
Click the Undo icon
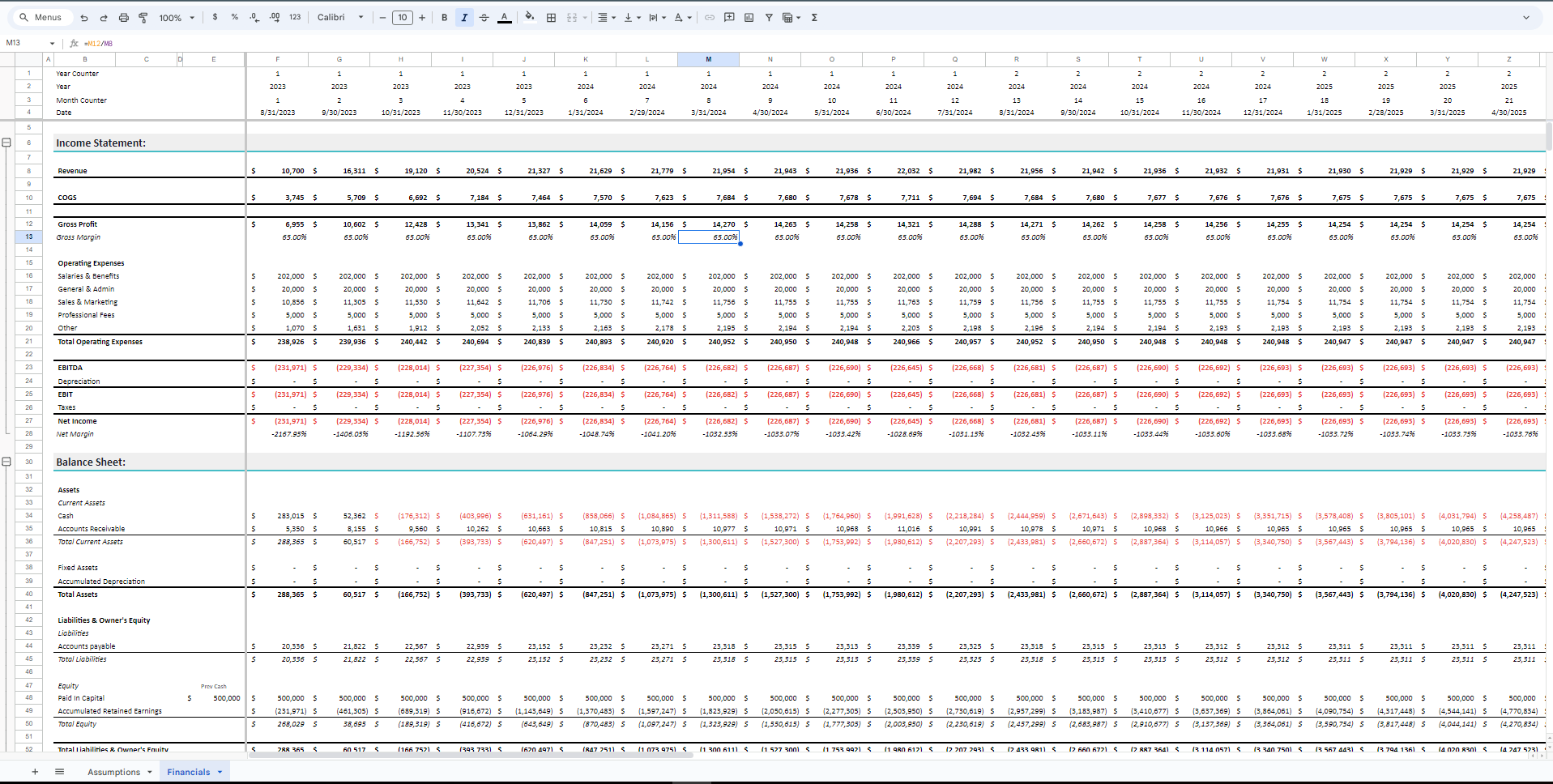84,17
